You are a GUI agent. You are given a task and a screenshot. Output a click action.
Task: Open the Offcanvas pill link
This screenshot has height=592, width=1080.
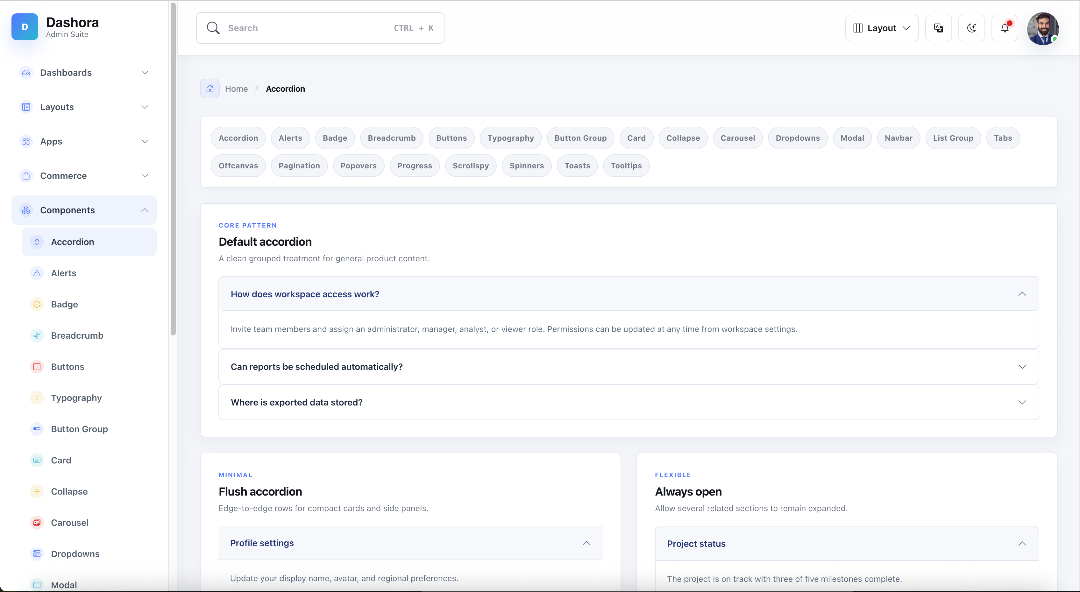238,165
